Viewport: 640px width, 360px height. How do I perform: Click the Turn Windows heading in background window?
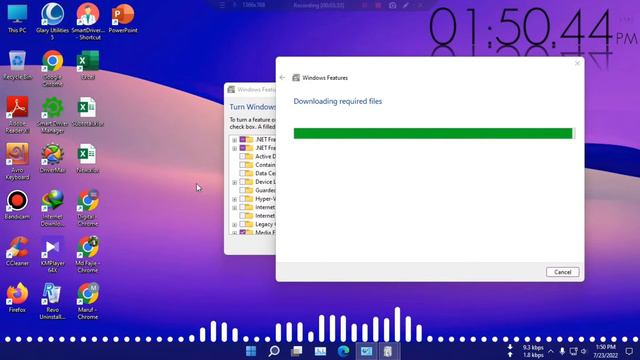point(253,107)
